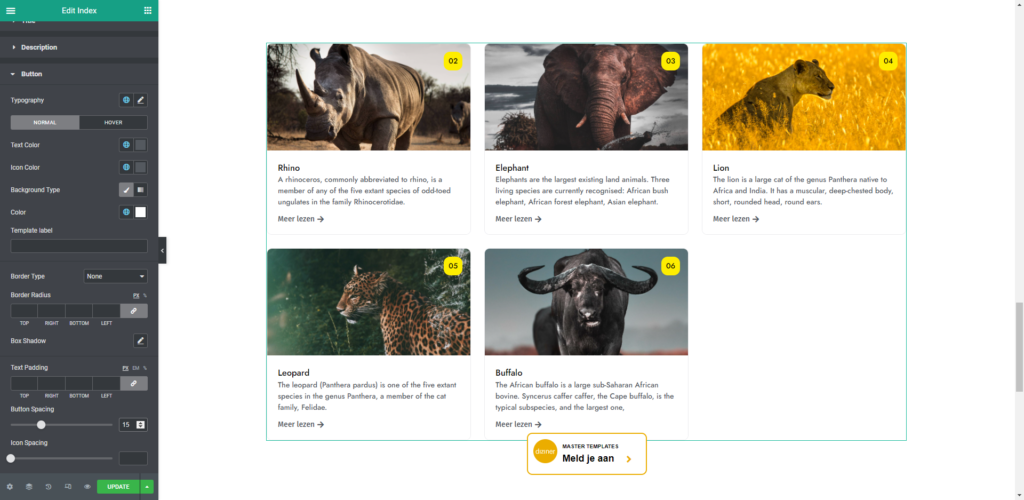This screenshot has height=500, width=1024.
Task: Open the Navigator layers icon
Action: point(29,487)
